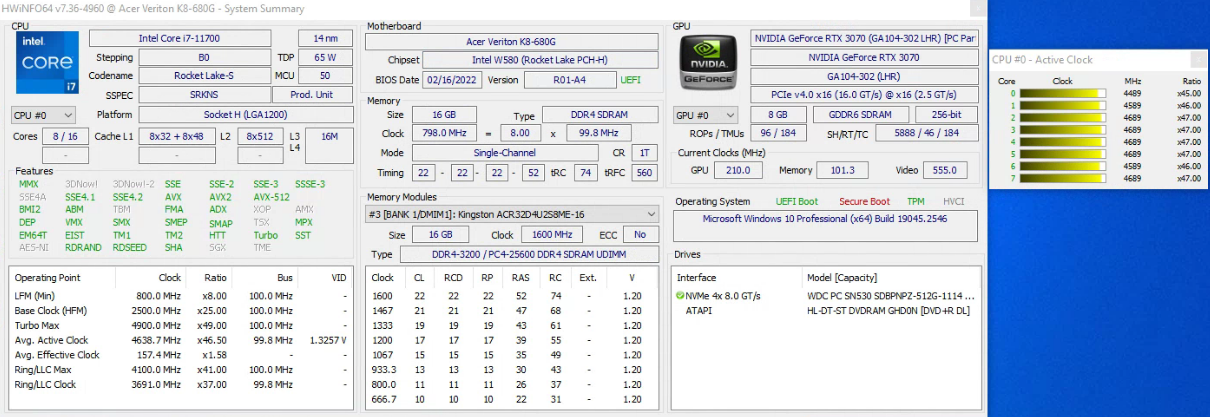This screenshot has width=1210, height=417.
Task: Click the Video clock 555.0 value
Action: click(x=945, y=170)
